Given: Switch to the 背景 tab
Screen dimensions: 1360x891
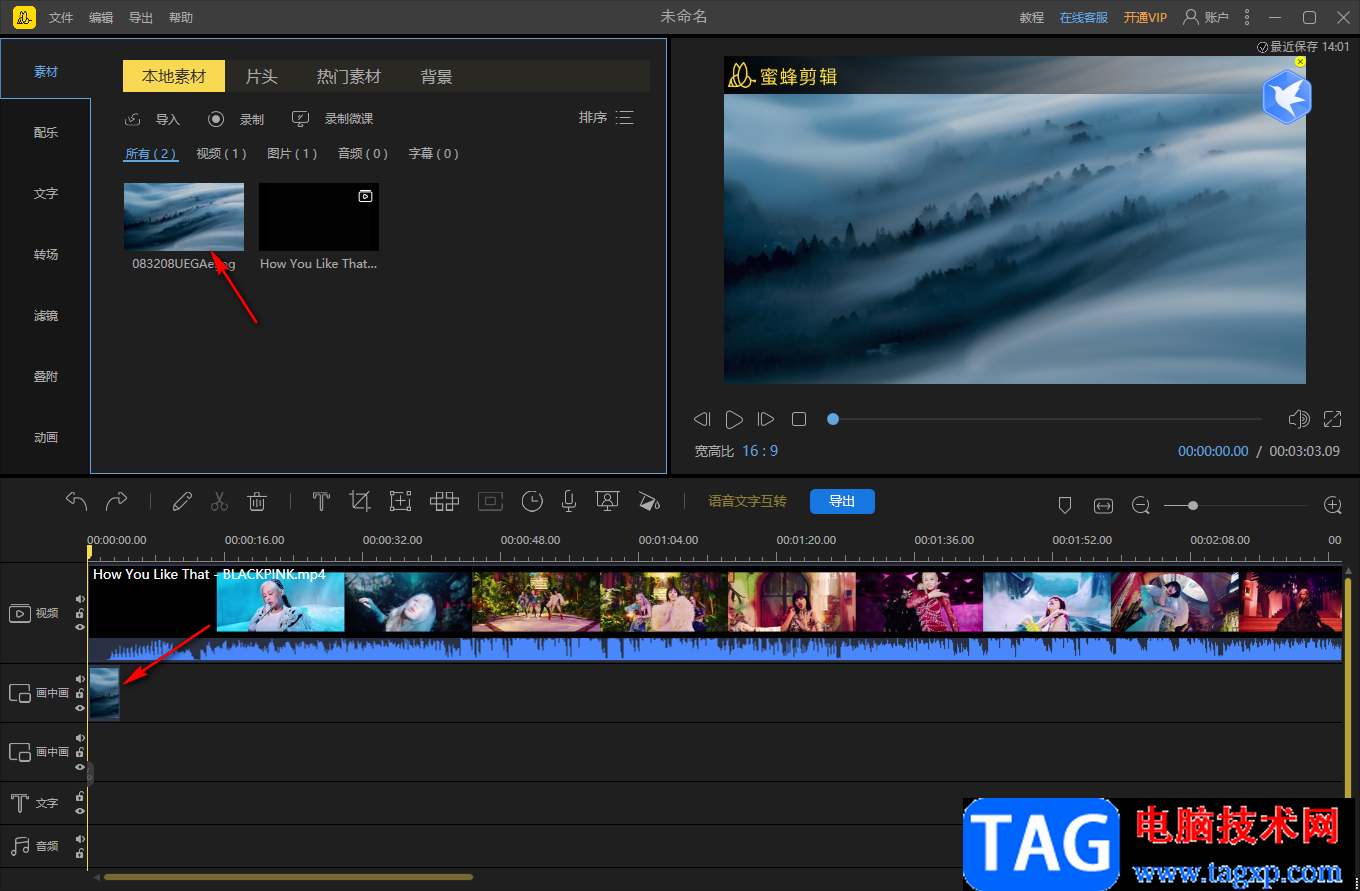Looking at the screenshot, I should (436, 76).
